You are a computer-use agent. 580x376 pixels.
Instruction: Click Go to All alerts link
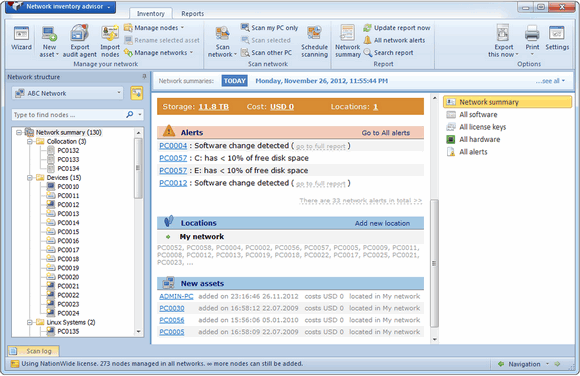coord(385,133)
